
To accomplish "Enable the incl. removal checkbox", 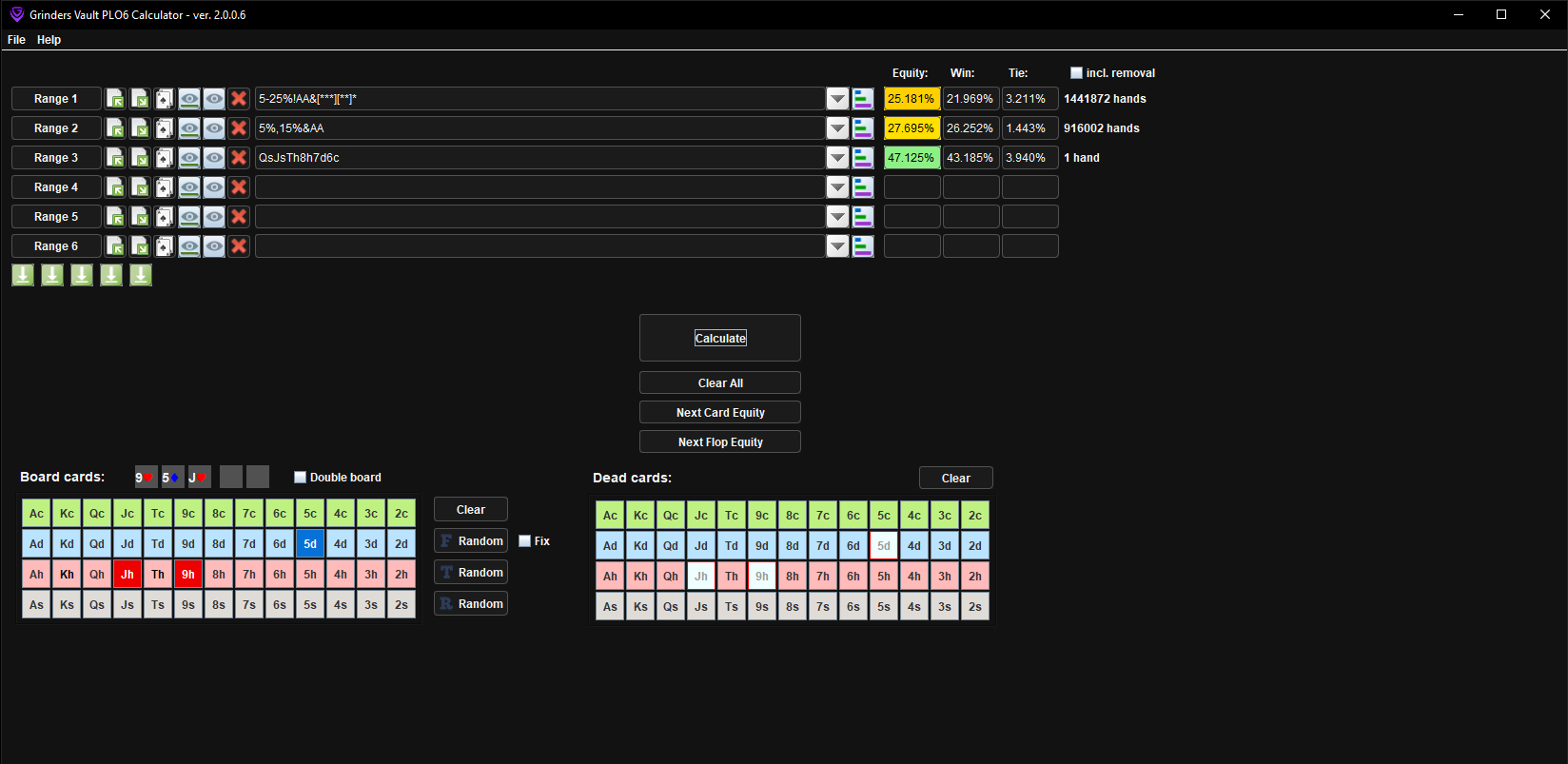I will (x=1076, y=73).
